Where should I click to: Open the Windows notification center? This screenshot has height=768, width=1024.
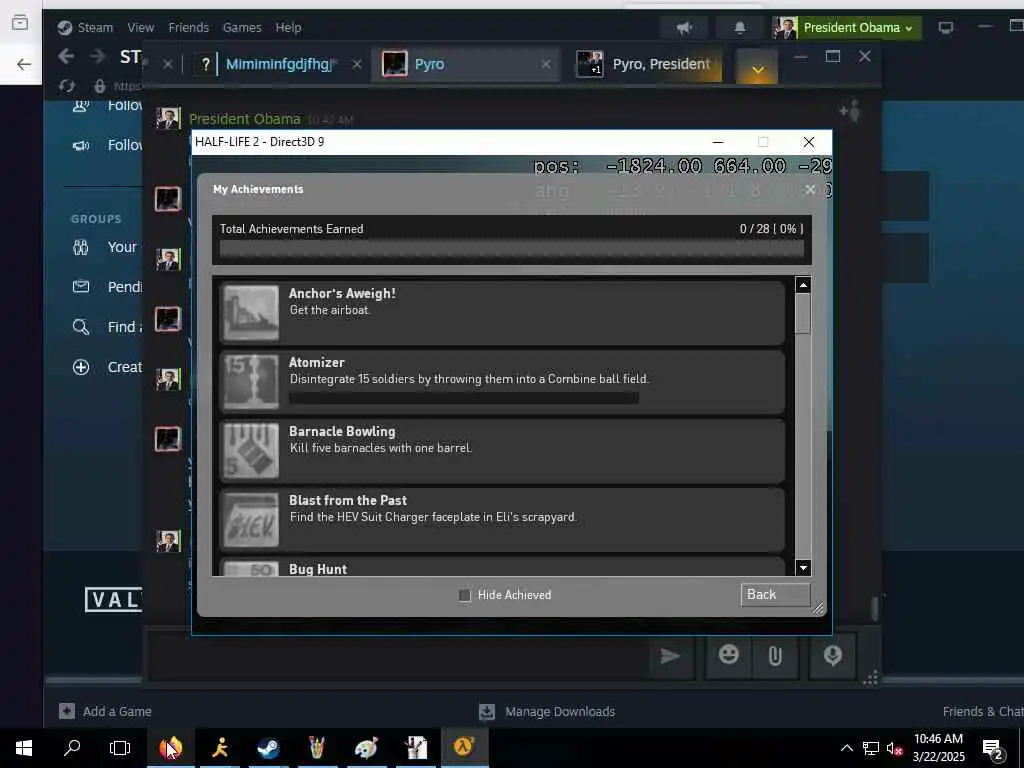993,749
